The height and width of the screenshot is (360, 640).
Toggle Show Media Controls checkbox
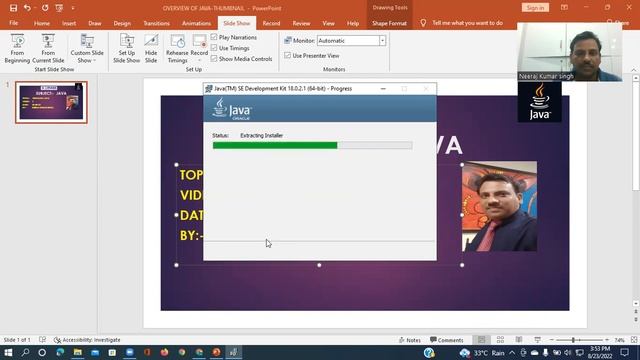coord(214,59)
